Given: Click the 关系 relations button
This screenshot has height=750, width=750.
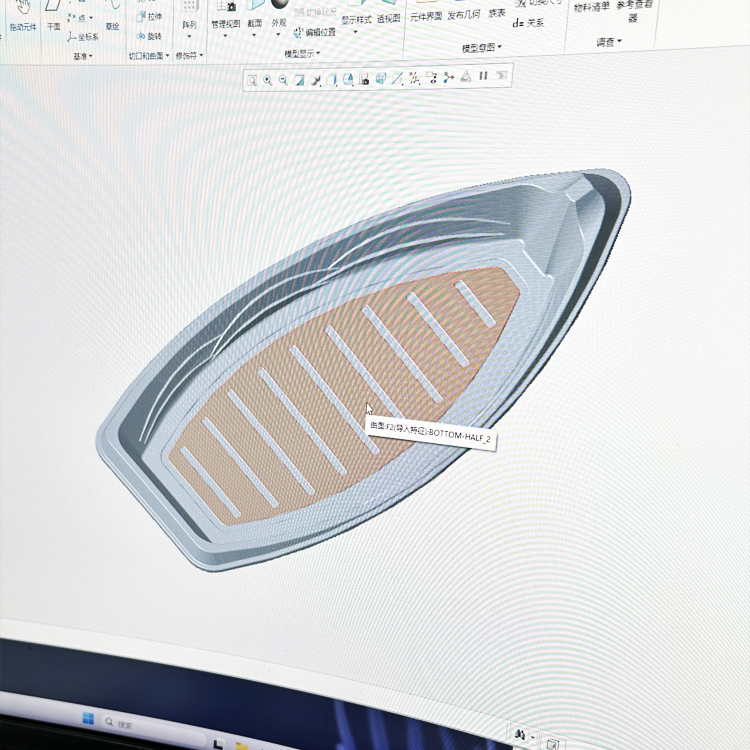Looking at the screenshot, I should pos(529,22).
